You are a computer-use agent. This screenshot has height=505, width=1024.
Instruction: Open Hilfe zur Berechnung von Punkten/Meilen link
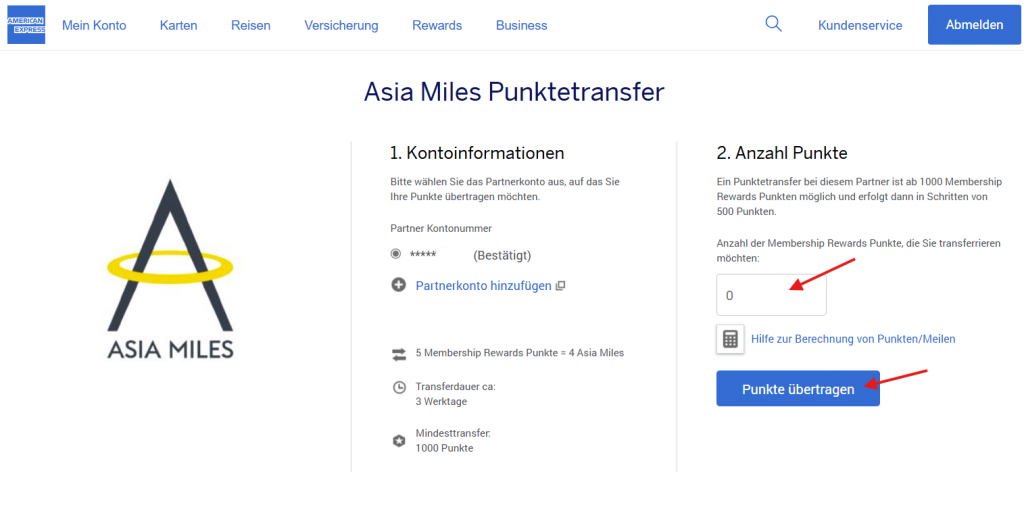coord(852,339)
